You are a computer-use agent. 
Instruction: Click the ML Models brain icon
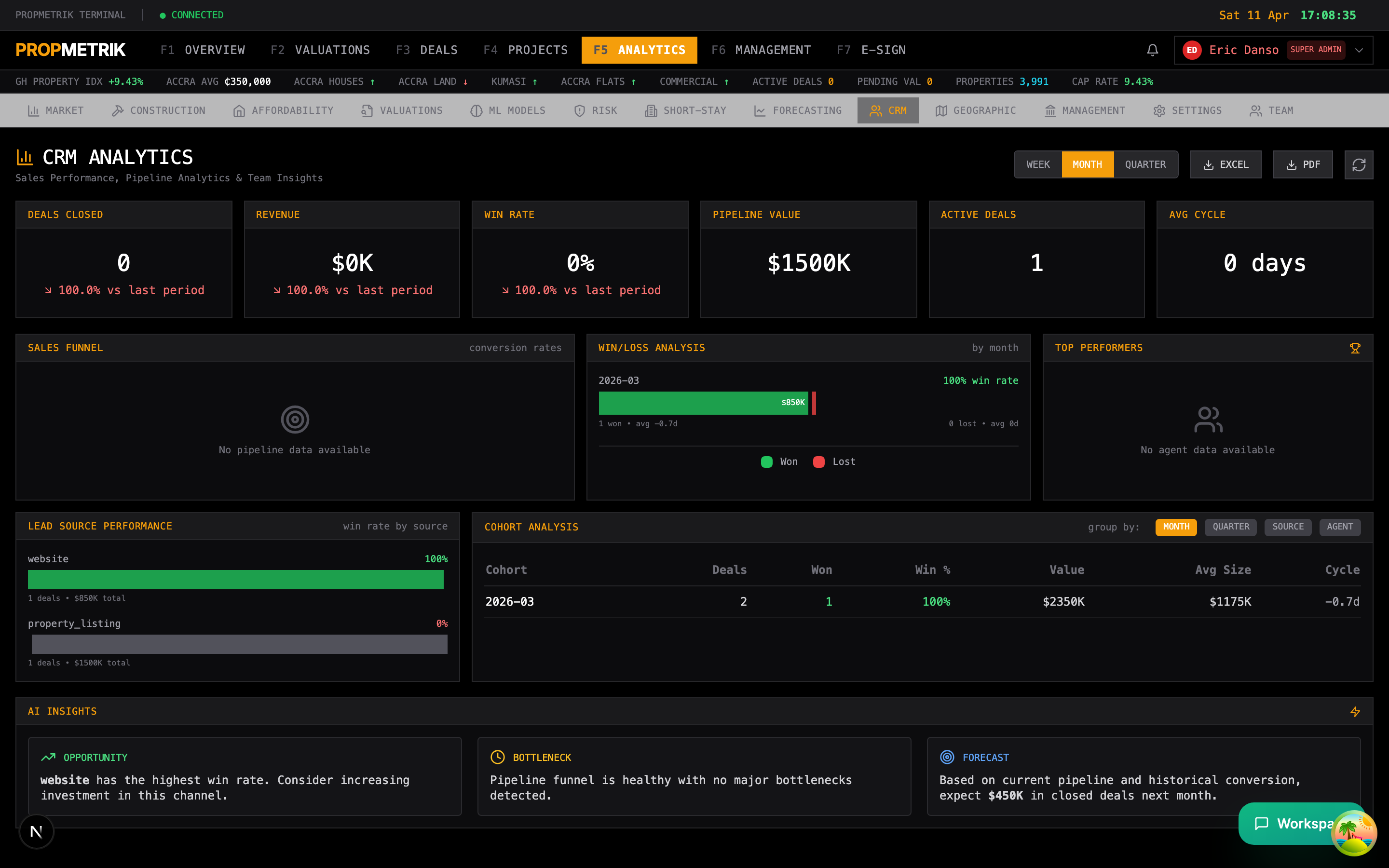pyautogui.click(x=476, y=111)
